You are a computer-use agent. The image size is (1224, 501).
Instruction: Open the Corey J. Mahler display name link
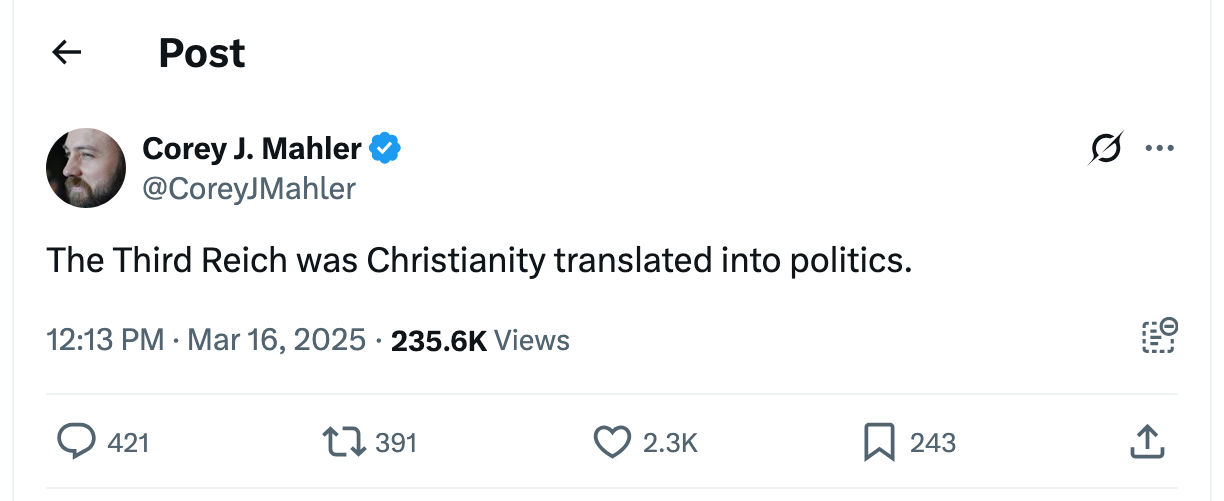pos(252,149)
